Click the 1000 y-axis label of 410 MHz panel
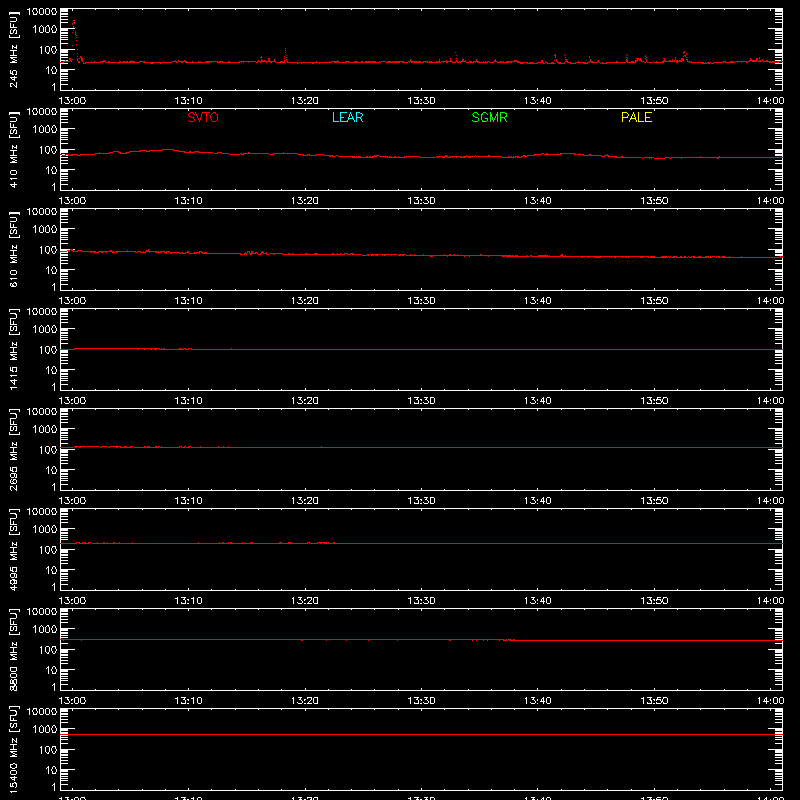Viewport: 800px width, 800px height. coord(45,130)
